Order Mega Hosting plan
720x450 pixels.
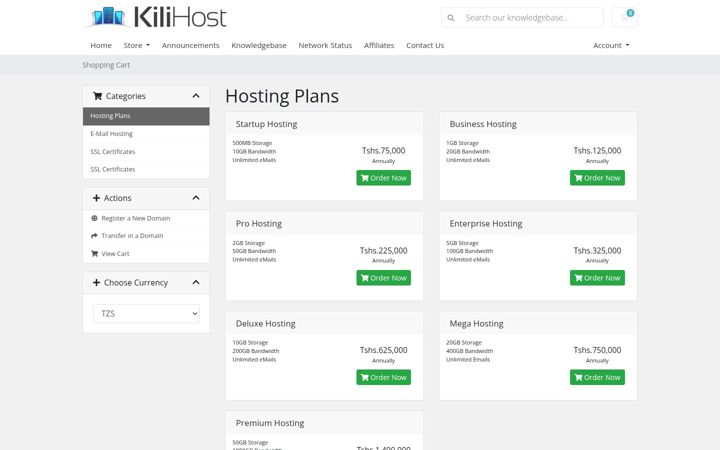point(597,377)
